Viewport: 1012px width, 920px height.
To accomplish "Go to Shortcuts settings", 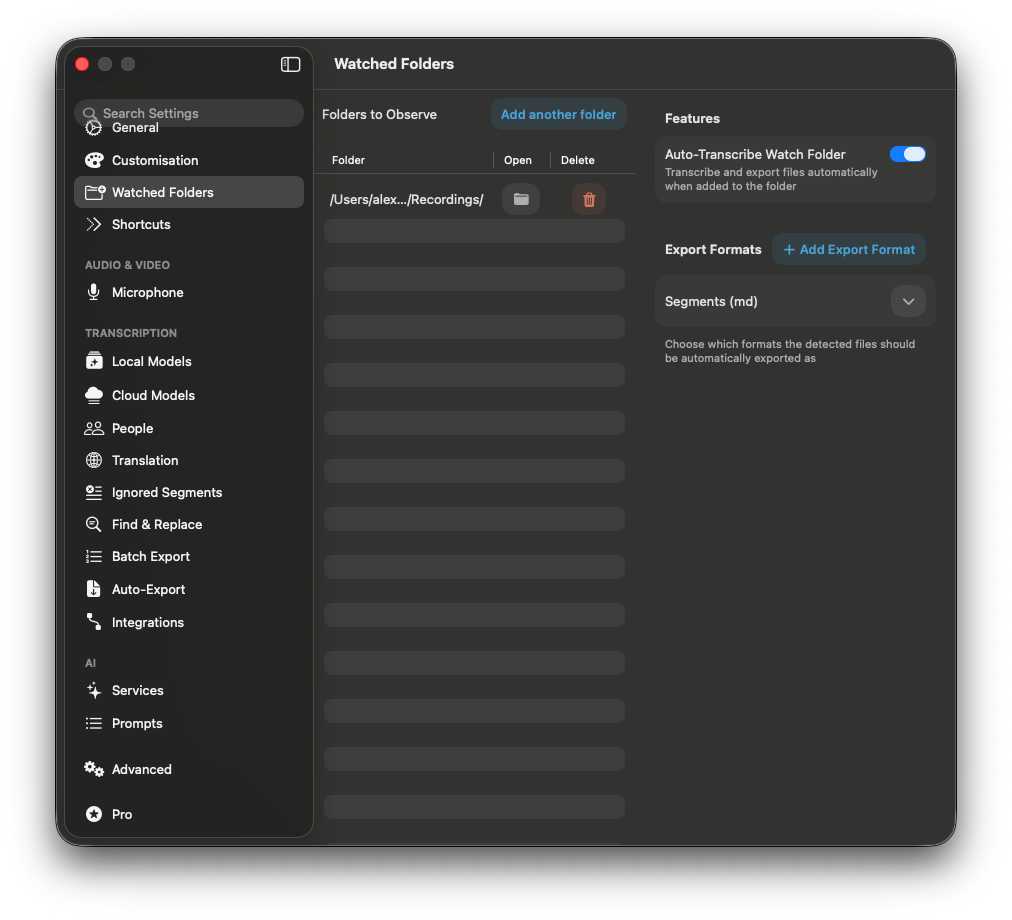I will tap(141, 224).
